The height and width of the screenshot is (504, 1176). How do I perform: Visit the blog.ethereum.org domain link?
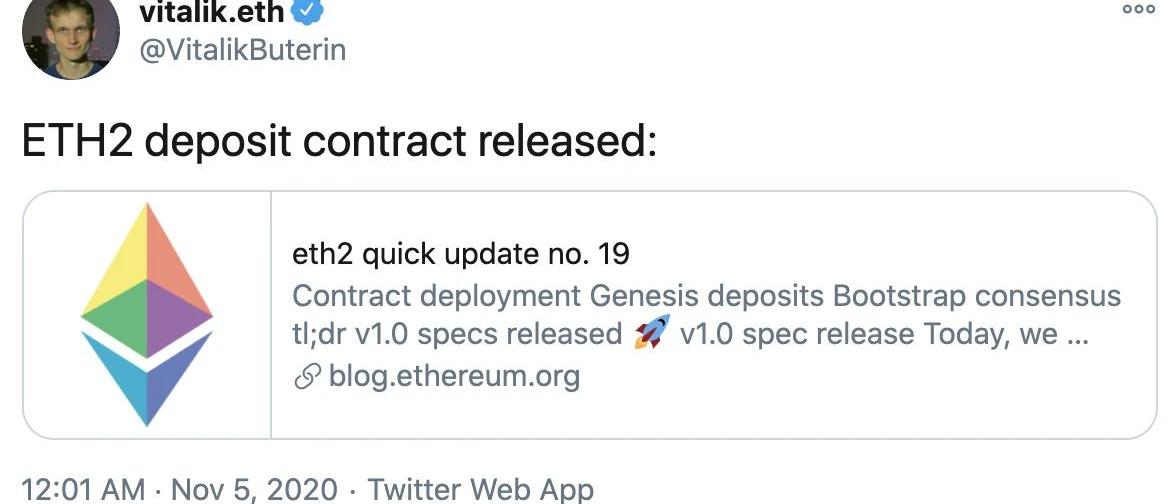pyautogui.click(x=454, y=376)
